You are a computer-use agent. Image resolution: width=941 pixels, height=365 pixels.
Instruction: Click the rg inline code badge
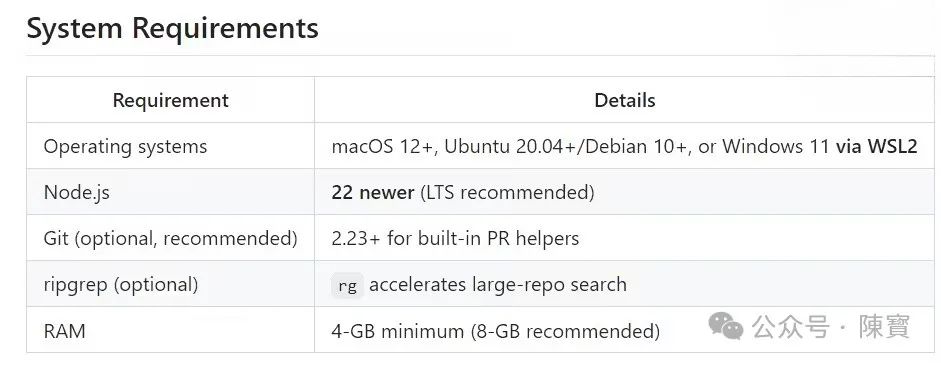(347, 285)
